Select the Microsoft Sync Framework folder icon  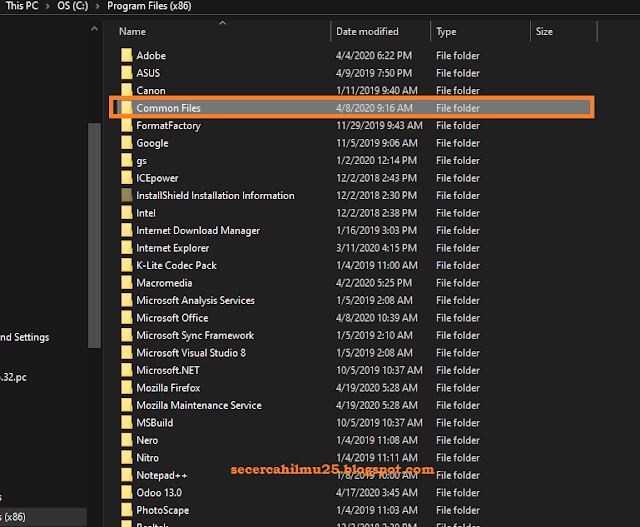[127, 335]
